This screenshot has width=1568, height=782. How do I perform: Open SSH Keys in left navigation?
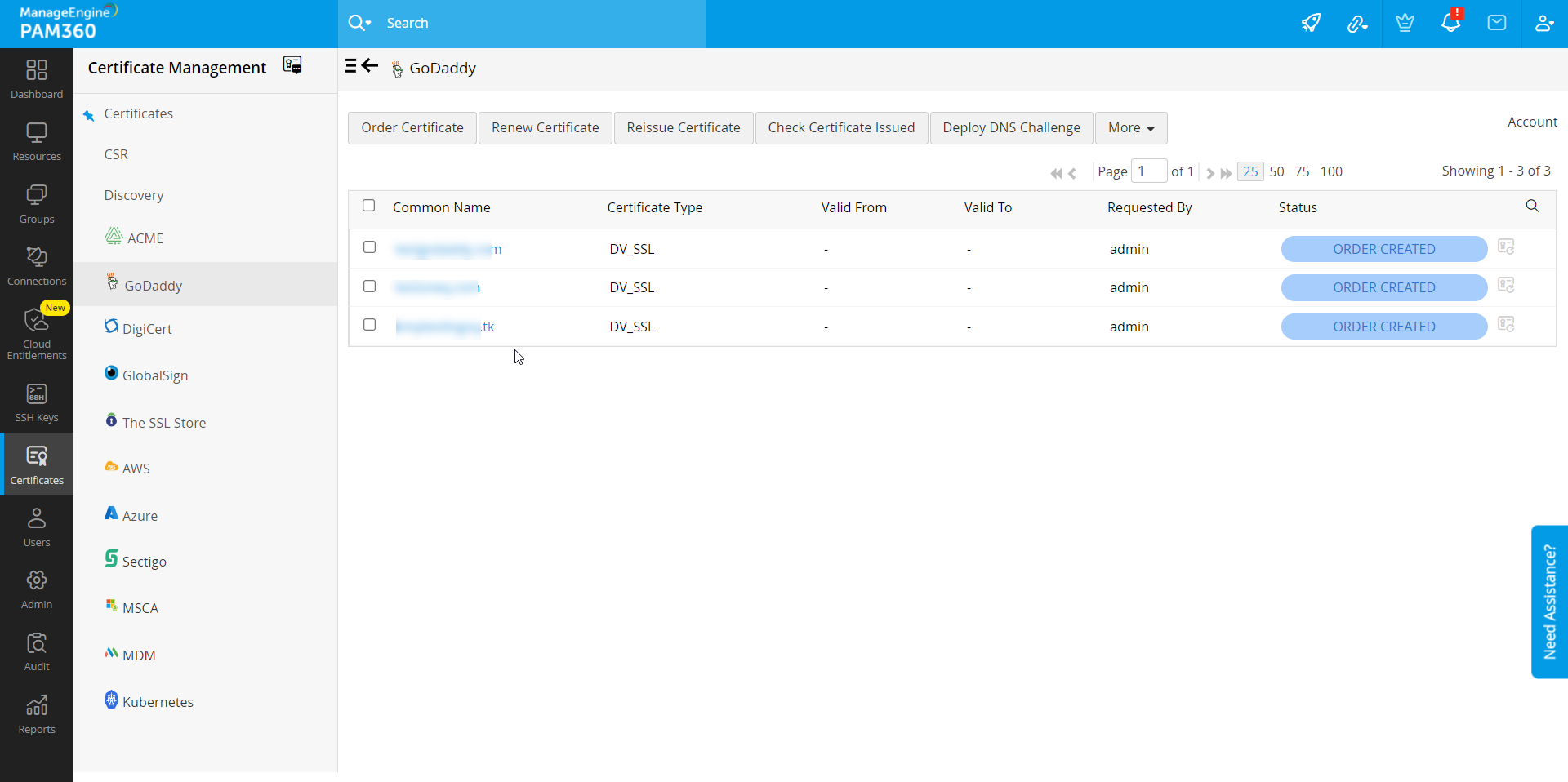(x=37, y=402)
